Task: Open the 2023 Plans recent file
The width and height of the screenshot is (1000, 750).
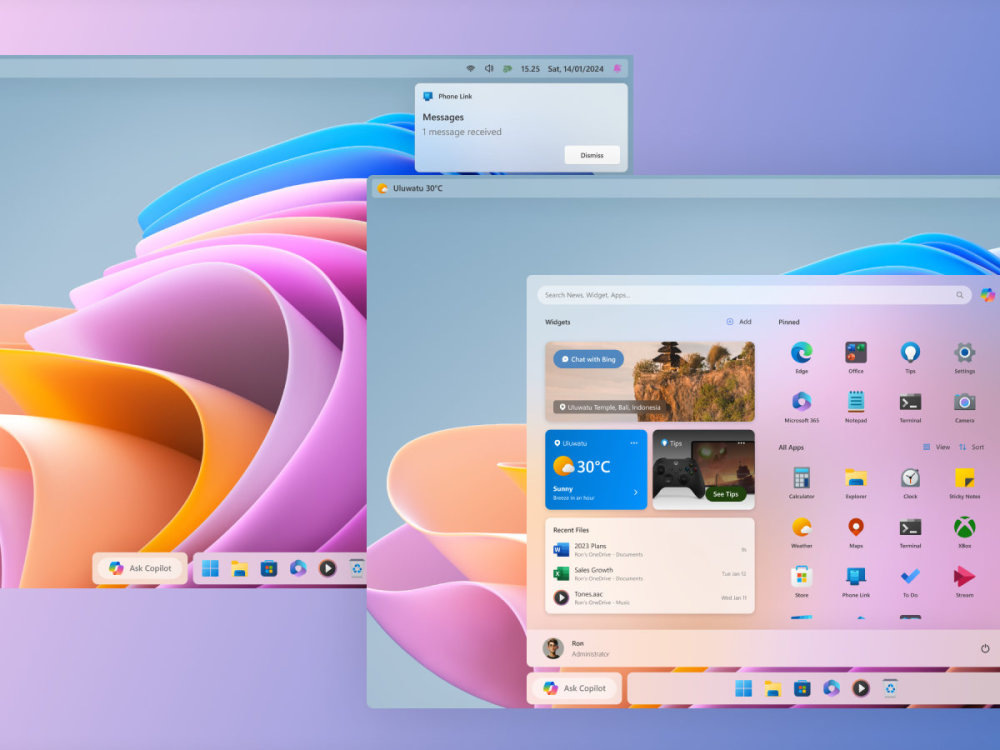Action: coord(650,550)
